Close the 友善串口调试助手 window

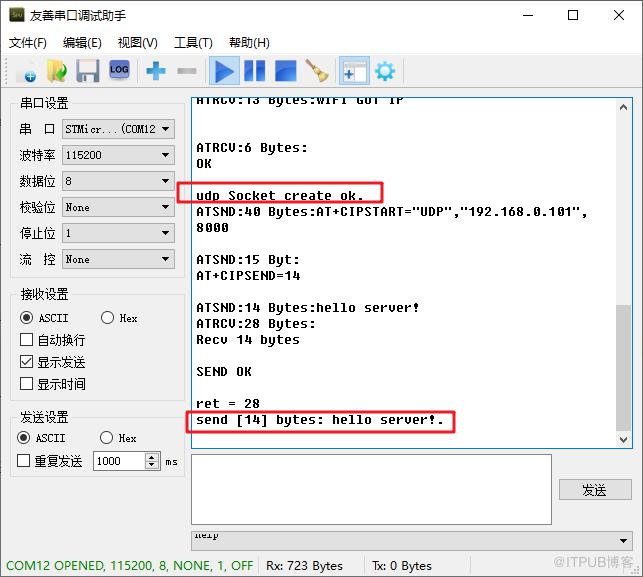tap(619, 16)
